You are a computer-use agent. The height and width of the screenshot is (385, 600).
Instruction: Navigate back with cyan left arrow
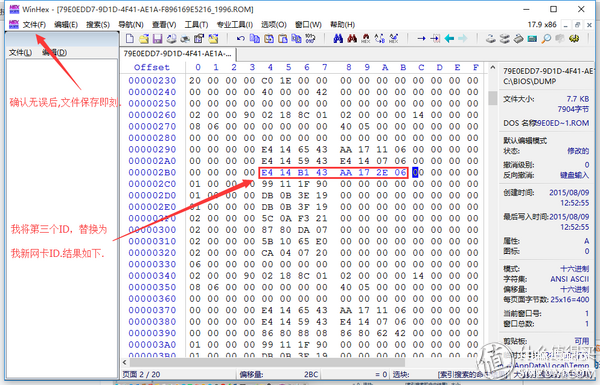tap(449, 39)
